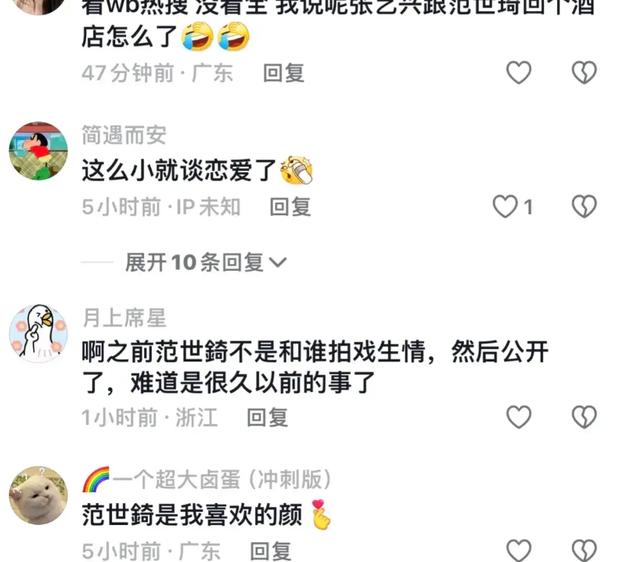Open username 简遇而安 profile
Viewport: 640px width, 562px height.
pos(124,135)
